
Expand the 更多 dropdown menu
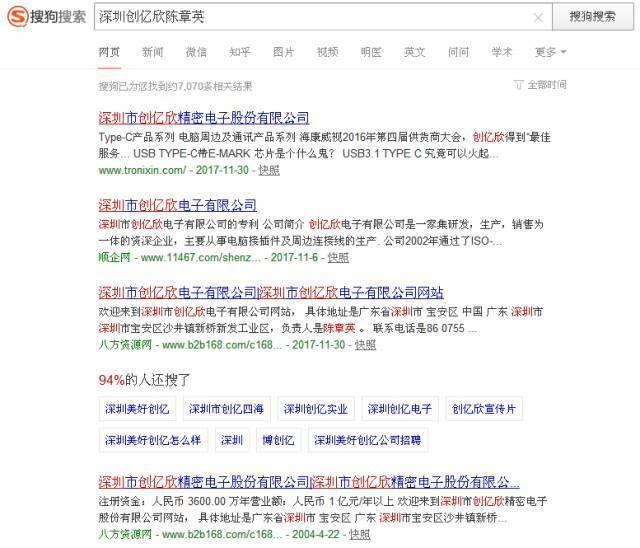click(x=550, y=52)
